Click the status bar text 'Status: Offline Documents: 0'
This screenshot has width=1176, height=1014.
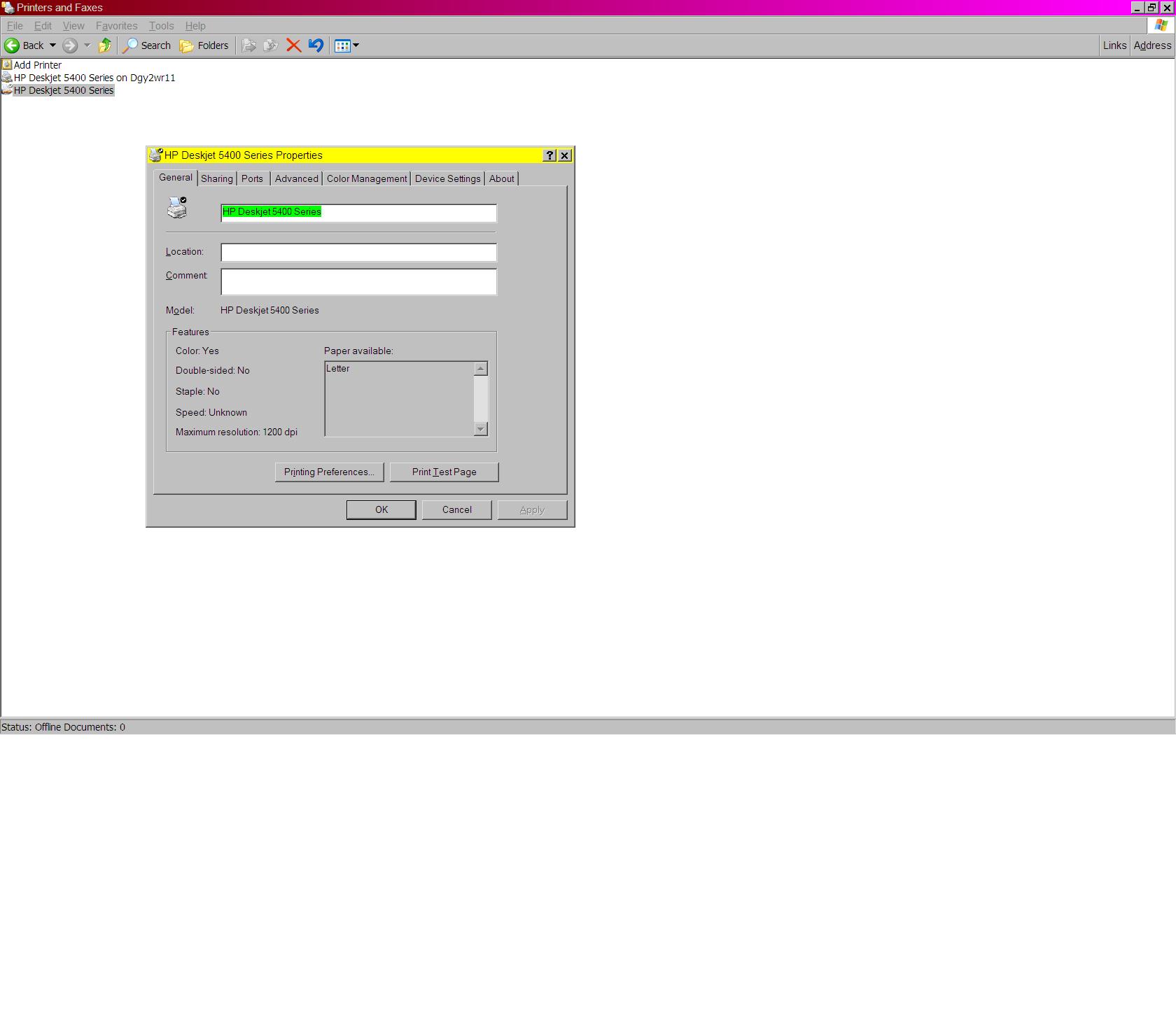point(63,727)
